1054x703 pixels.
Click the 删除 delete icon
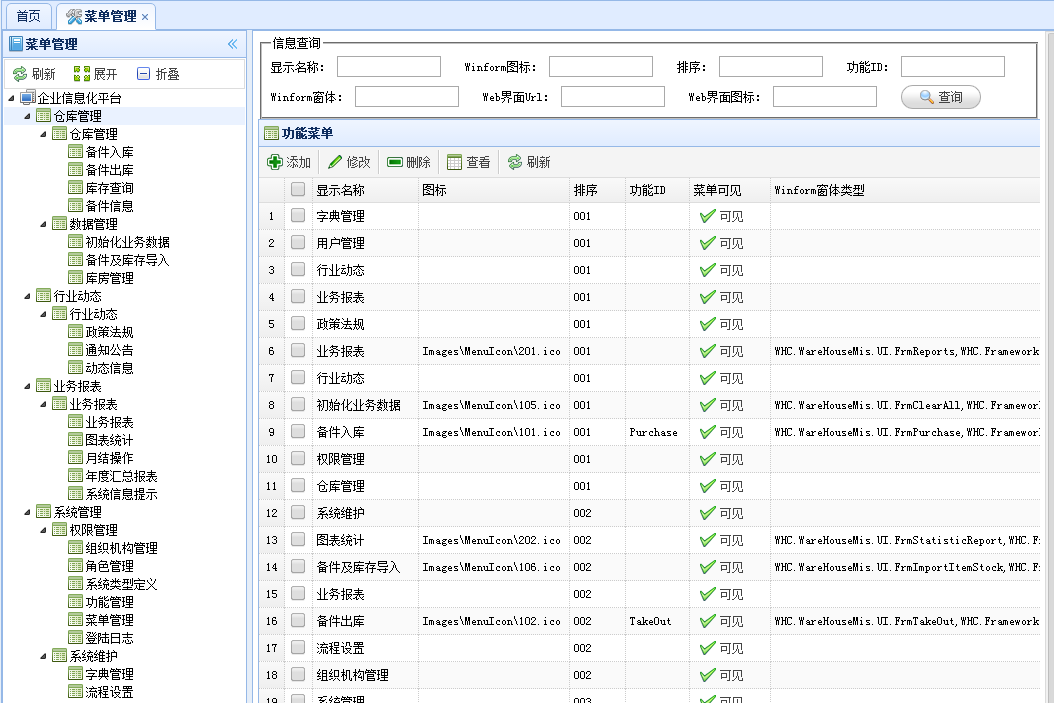tap(395, 162)
